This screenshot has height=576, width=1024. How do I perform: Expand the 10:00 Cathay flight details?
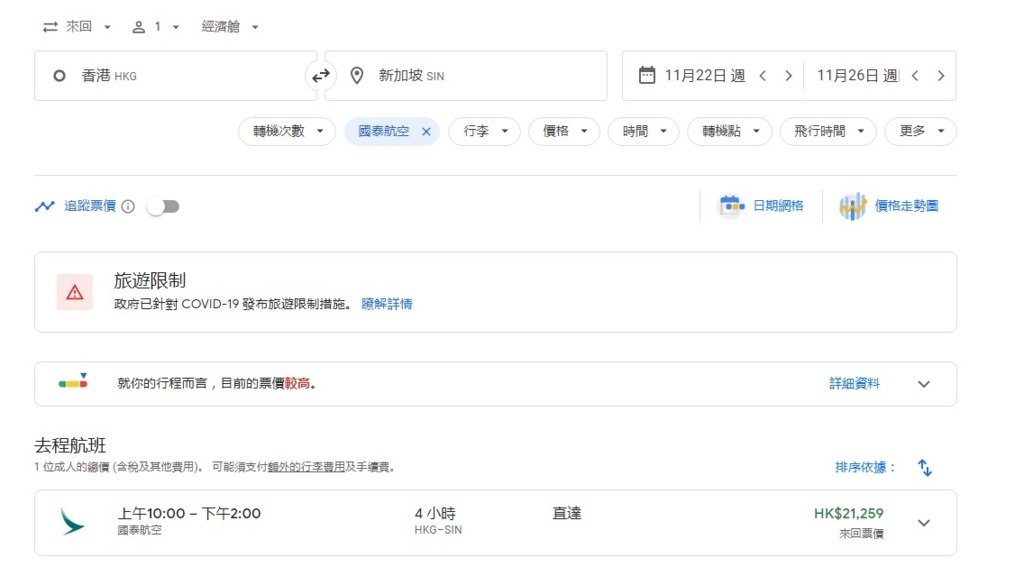pyautogui.click(x=923, y=523)
